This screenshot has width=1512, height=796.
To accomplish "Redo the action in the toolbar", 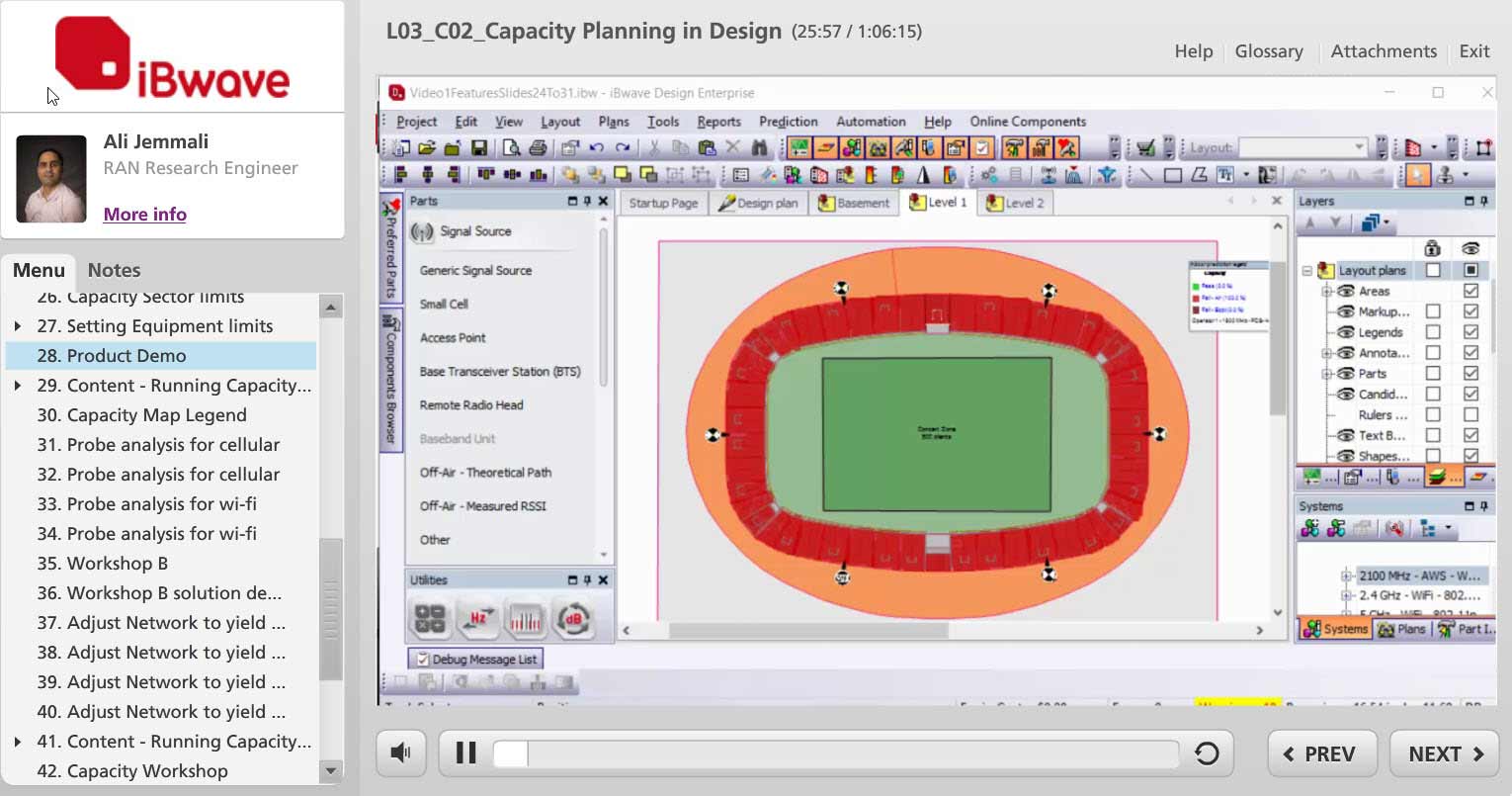I will click(623, 148).
